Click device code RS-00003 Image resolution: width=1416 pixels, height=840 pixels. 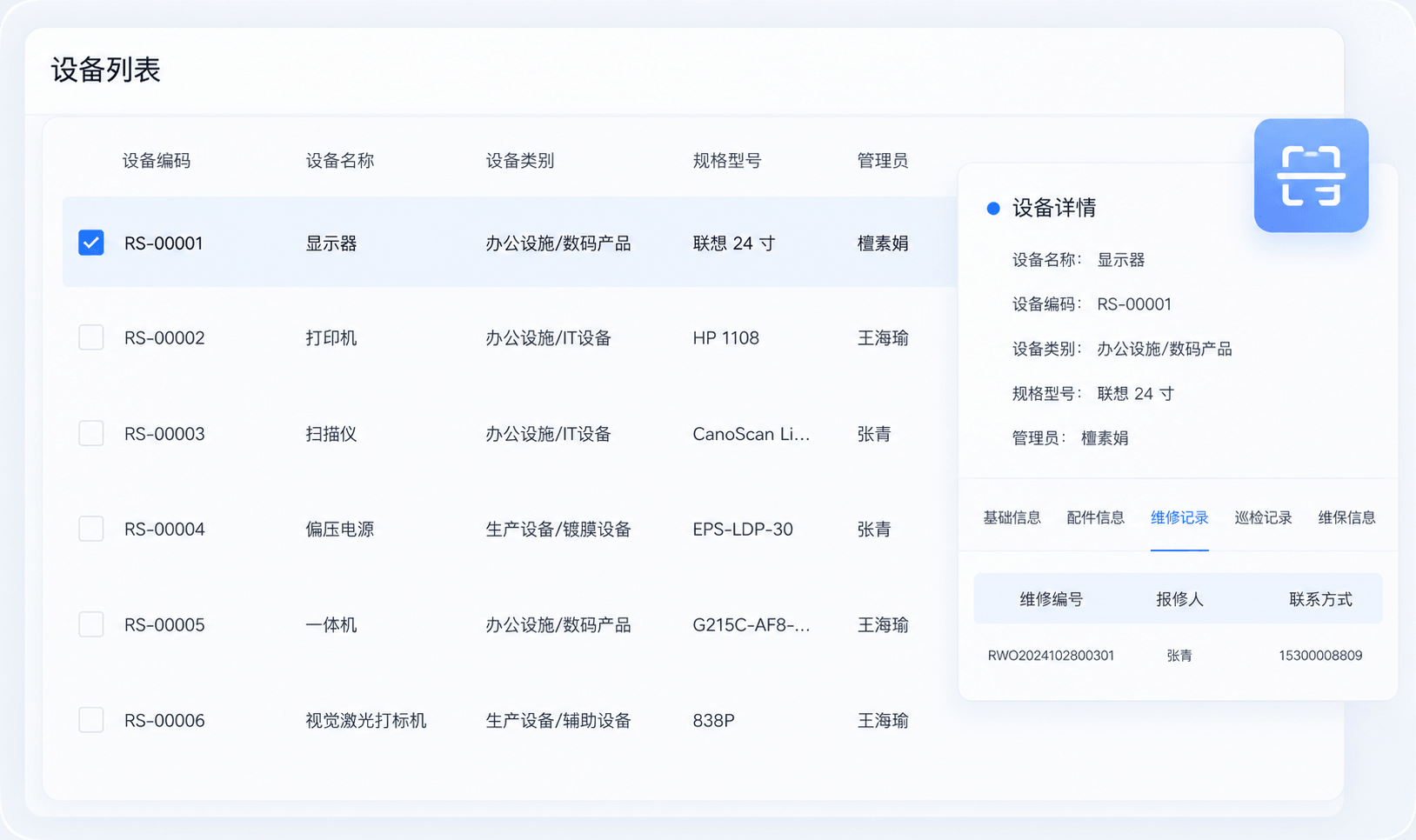[164, 433]
